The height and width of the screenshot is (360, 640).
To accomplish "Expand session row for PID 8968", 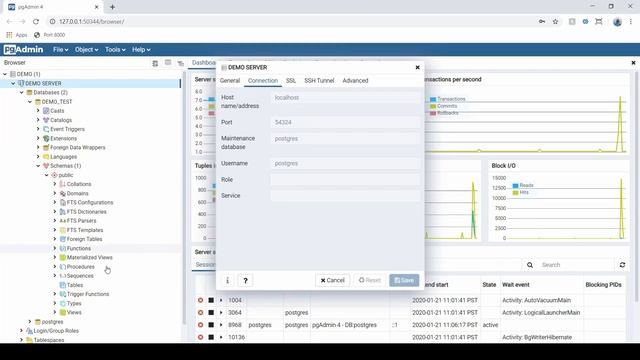I will pyautogui.click(x=221, y=325).
